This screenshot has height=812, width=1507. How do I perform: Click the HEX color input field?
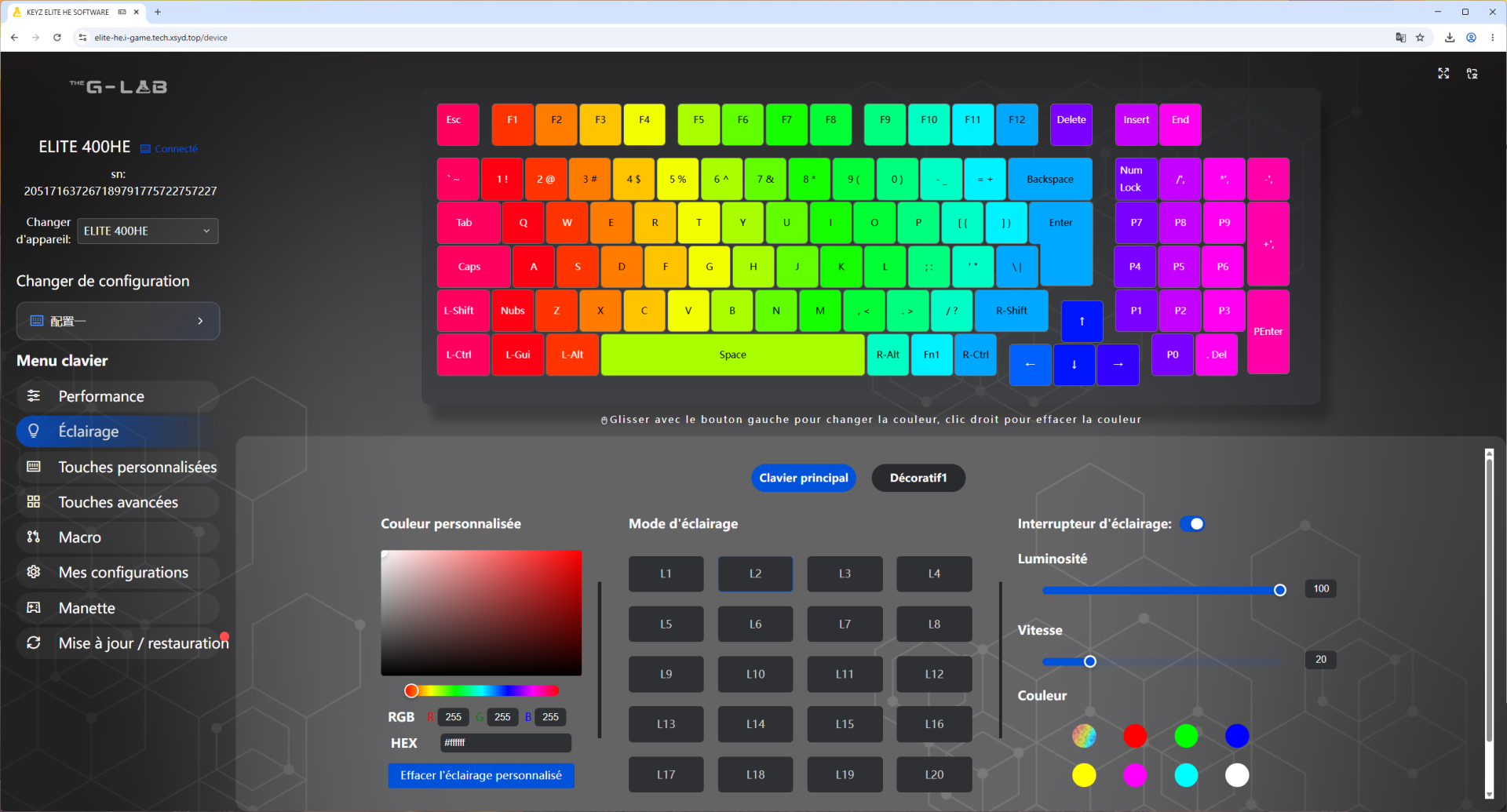tap(505, 742)
